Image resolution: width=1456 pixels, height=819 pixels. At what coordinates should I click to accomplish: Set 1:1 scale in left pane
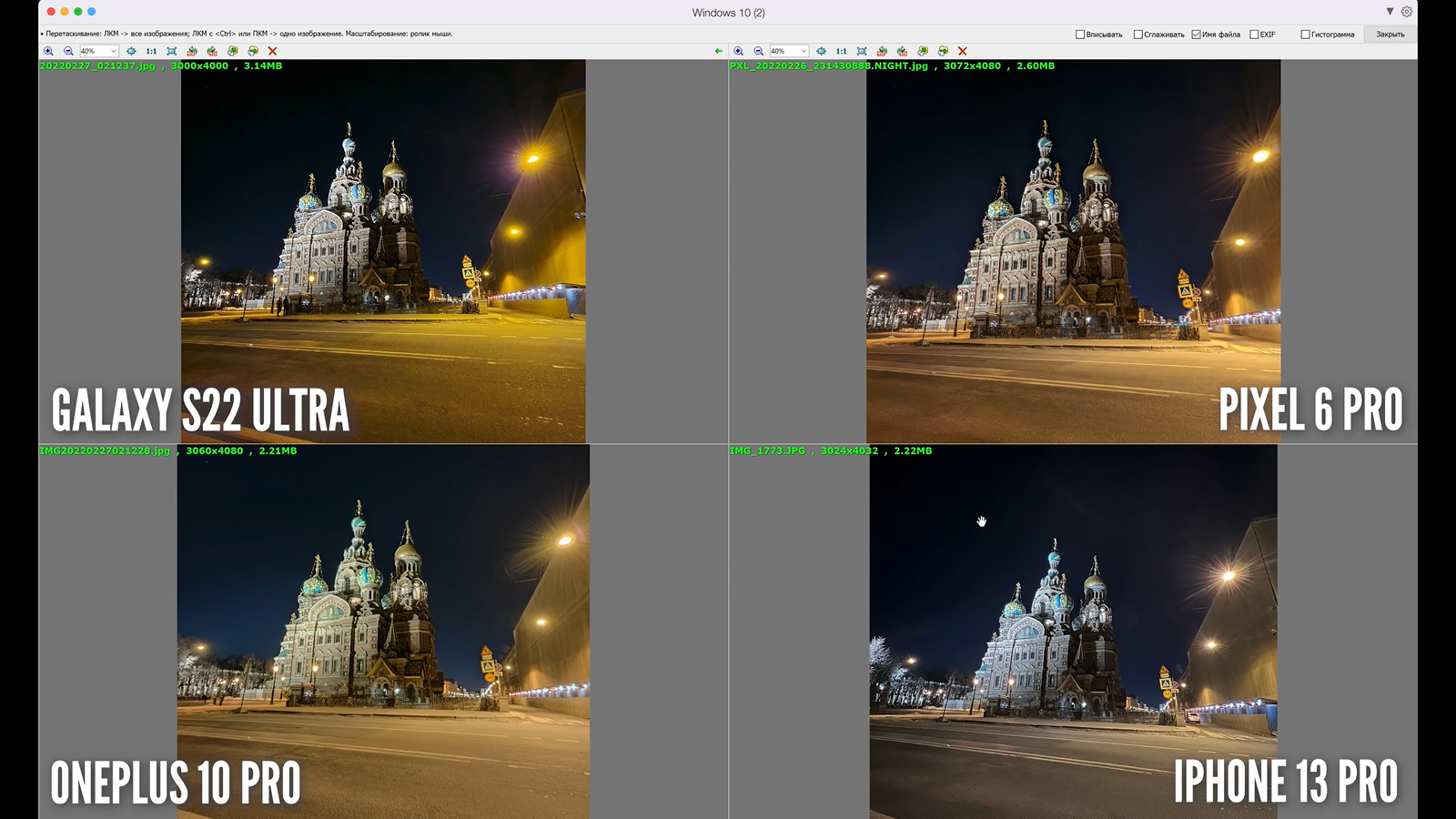(151, 51)
